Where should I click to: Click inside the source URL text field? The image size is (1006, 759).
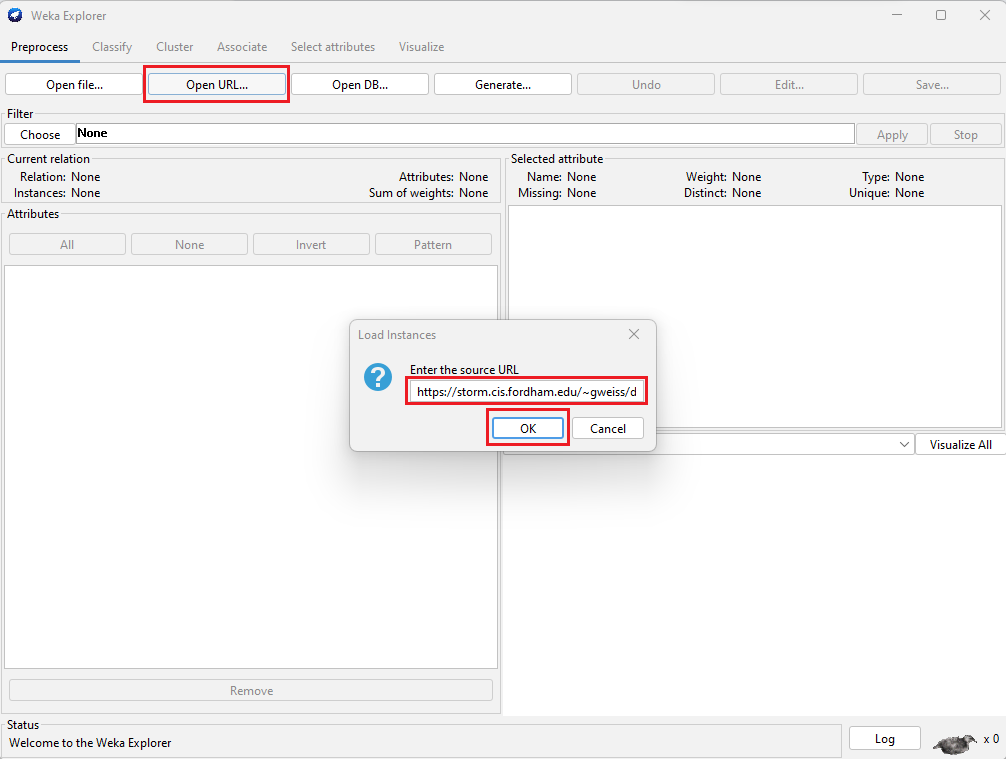(x=526, y=391)
